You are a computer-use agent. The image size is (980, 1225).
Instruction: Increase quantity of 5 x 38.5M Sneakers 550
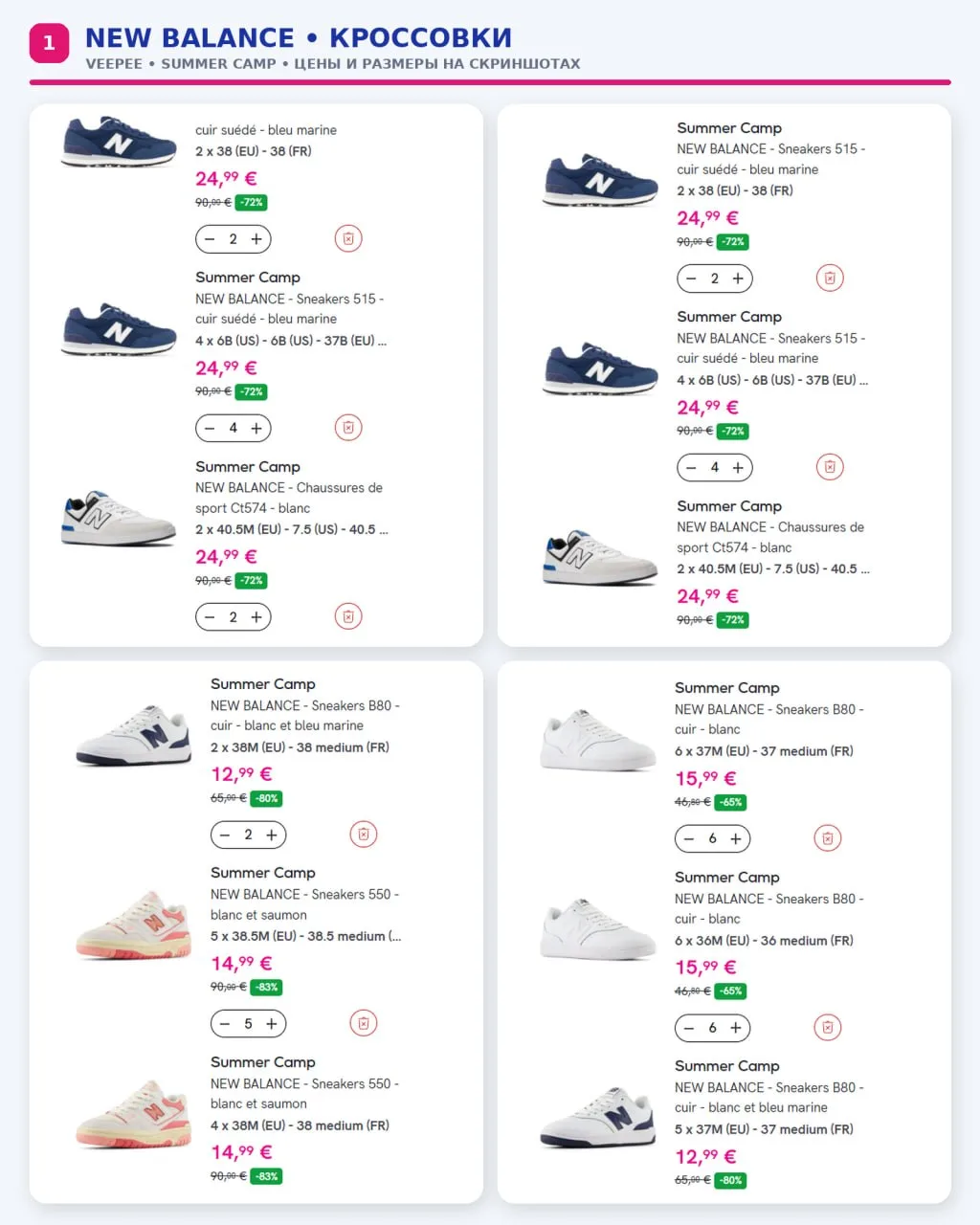272,1024
